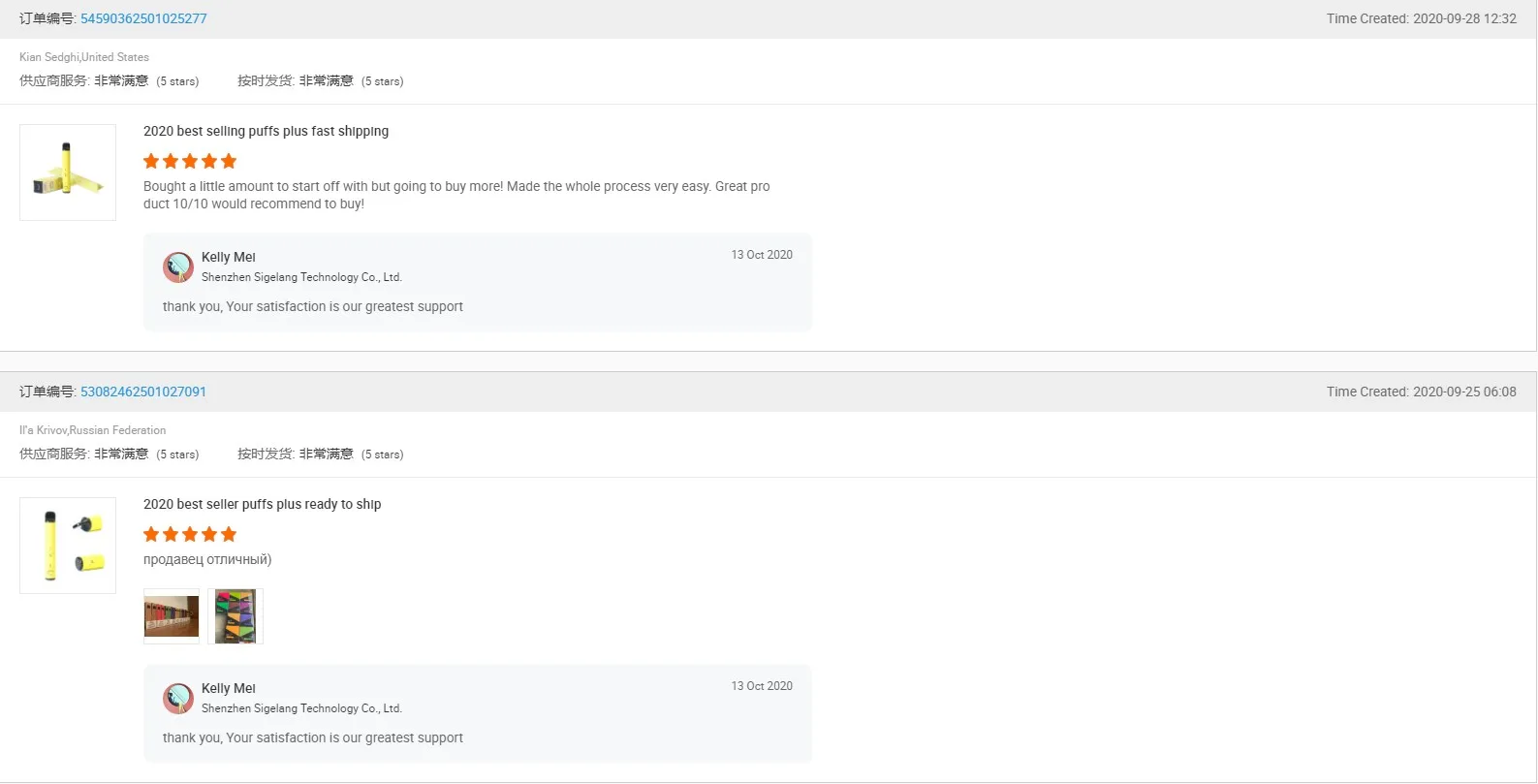Click reviewer name Il'a Krivov, Russian Federation
Viewport: 1538px width, 784px height.
(x=92, y=430)
